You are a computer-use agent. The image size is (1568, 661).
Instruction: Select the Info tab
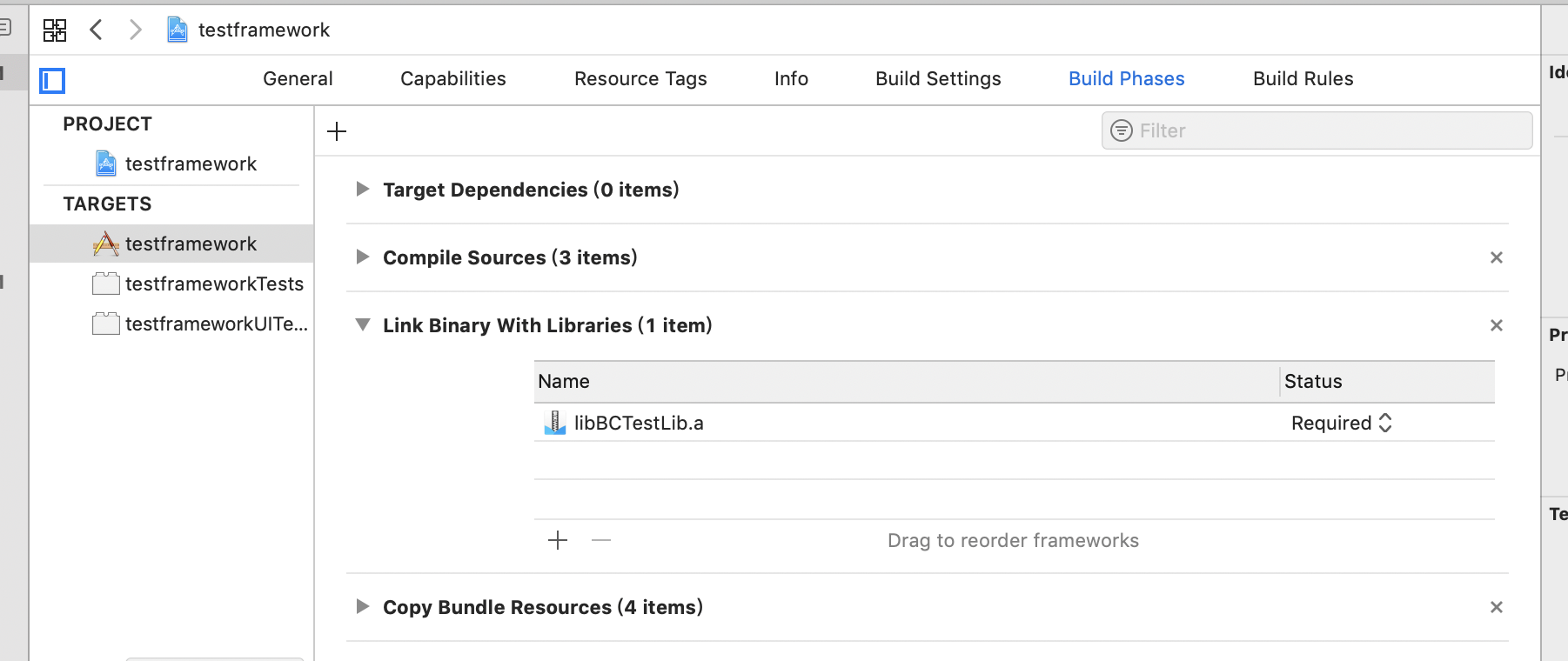pos(791,79)
